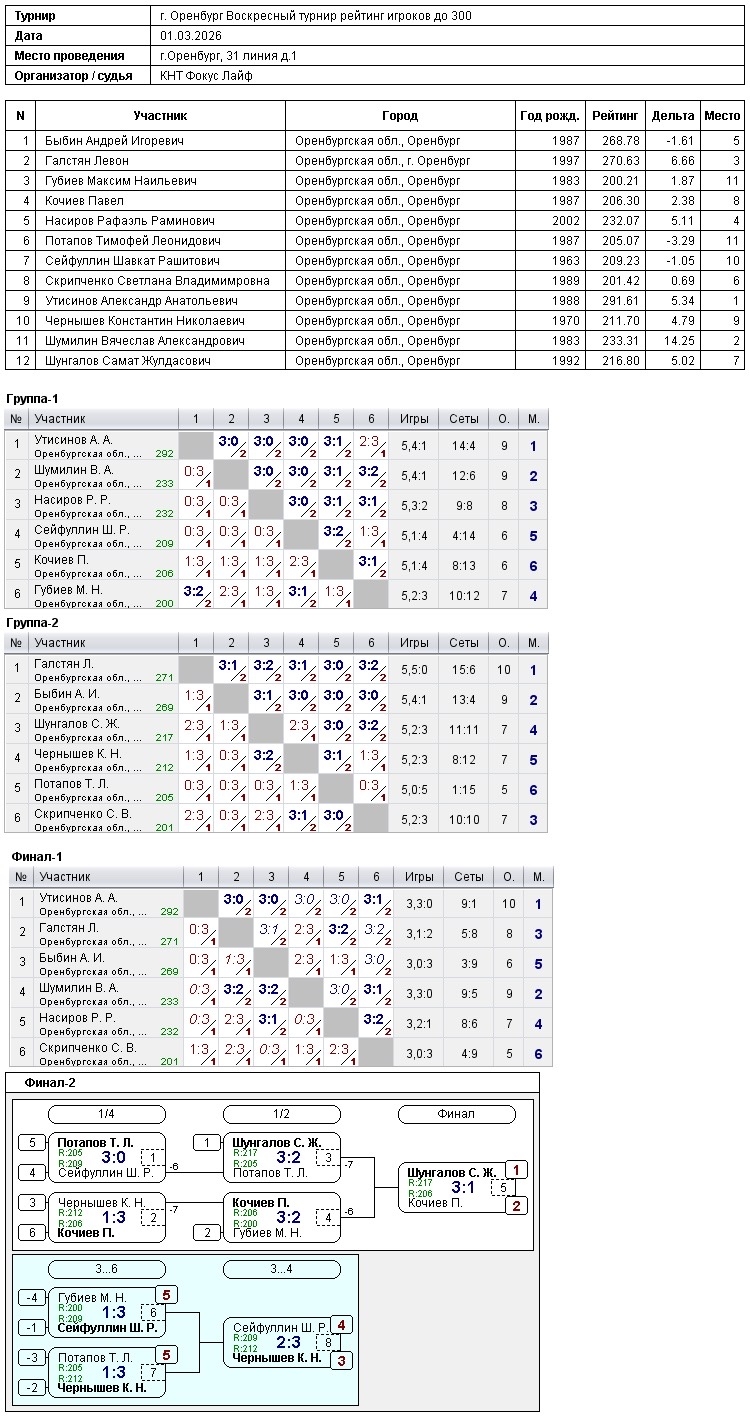
Task: Click the 3...4 placement round label
Action: point(281,1270)
